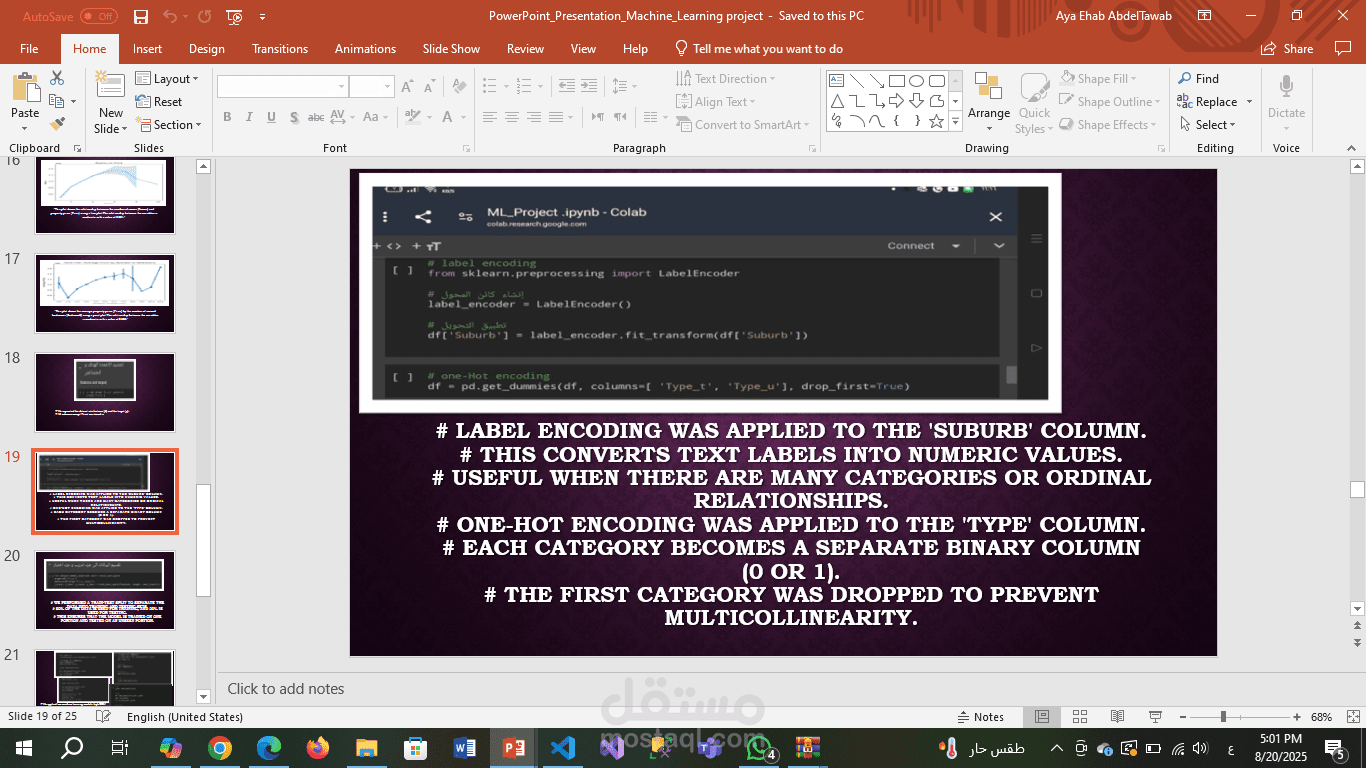Open Google Chrome from taskbar

pos(220,747)
